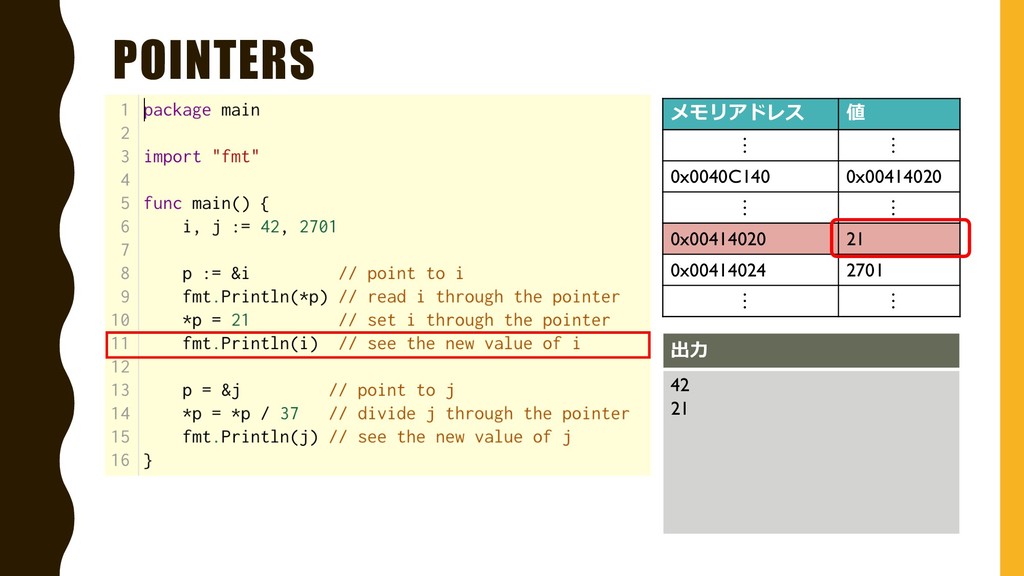Click comment '// point to i'
Viewport: 1024px width, 576px height.
tap(401, 273)
